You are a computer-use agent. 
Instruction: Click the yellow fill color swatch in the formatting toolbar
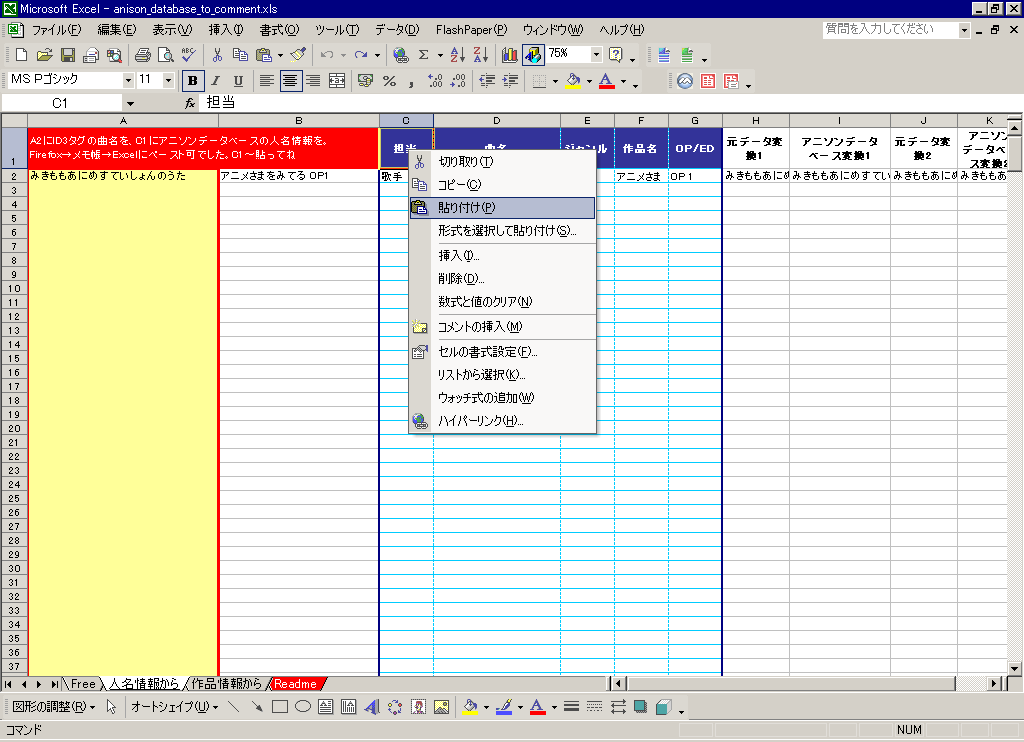tap(573, 81)
